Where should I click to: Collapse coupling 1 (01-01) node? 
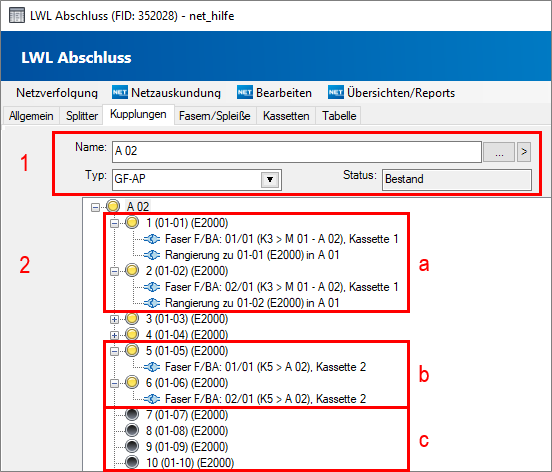(114, 224)
